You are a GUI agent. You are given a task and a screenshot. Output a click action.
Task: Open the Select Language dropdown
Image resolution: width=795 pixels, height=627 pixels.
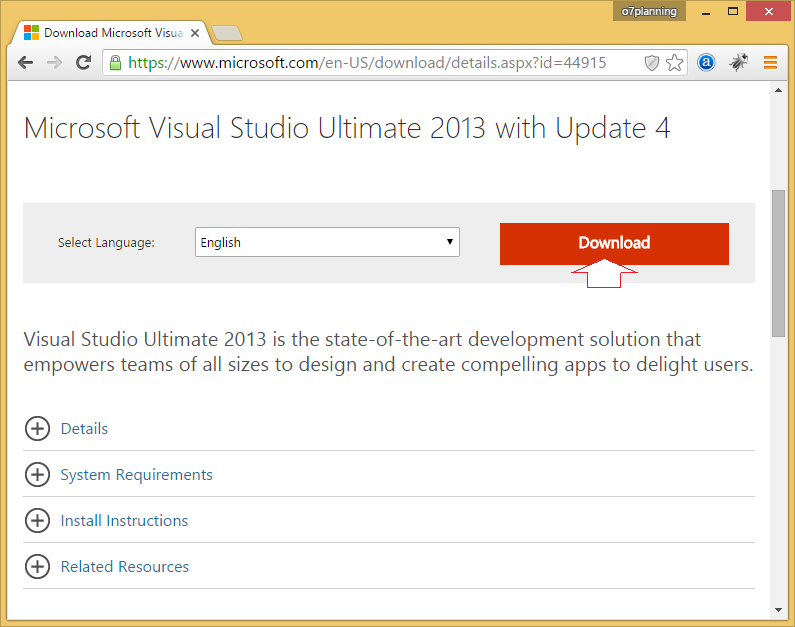[x=327, y=242]
